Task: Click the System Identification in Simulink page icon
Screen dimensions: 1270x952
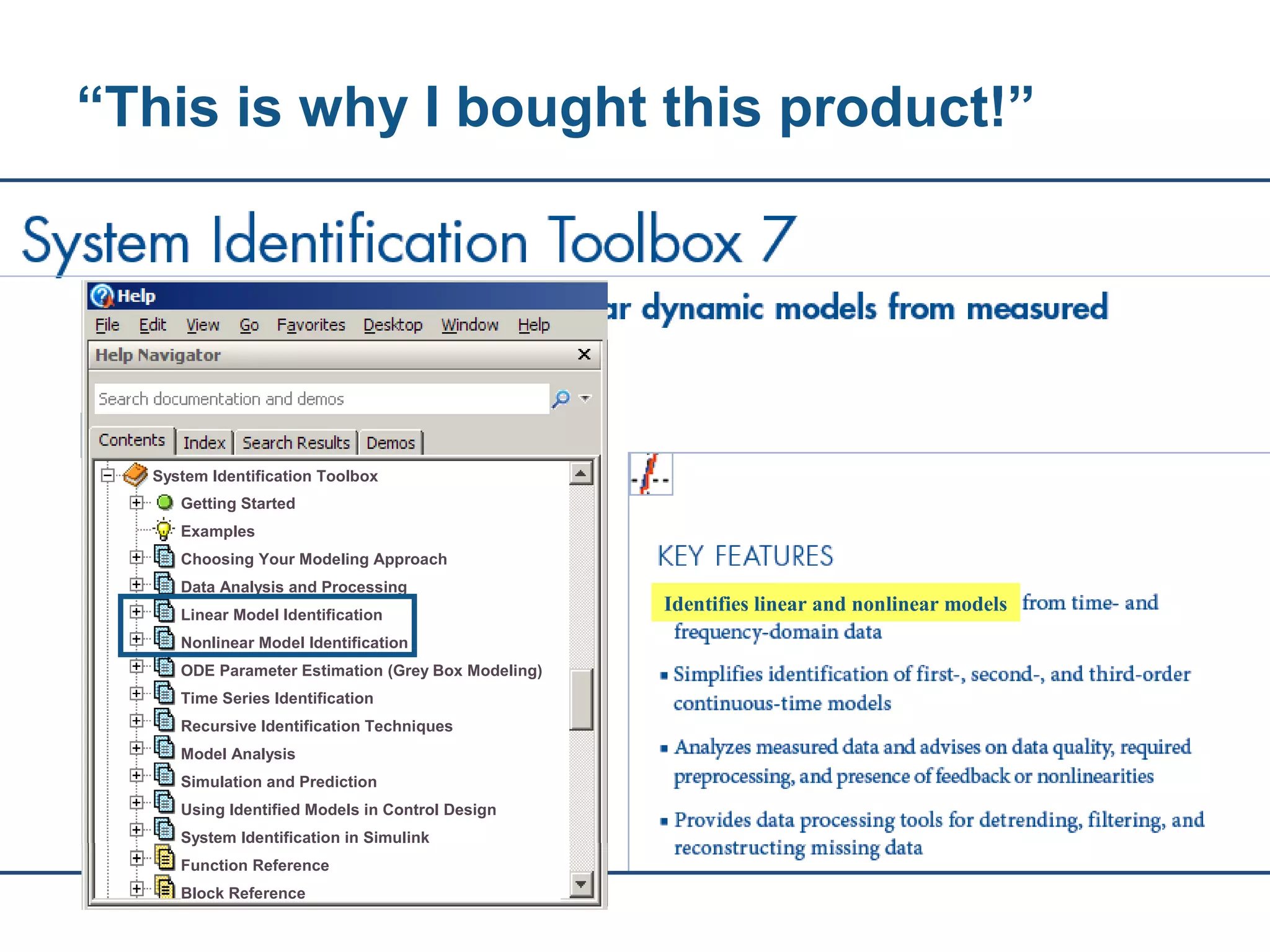Action: point(164,830)
